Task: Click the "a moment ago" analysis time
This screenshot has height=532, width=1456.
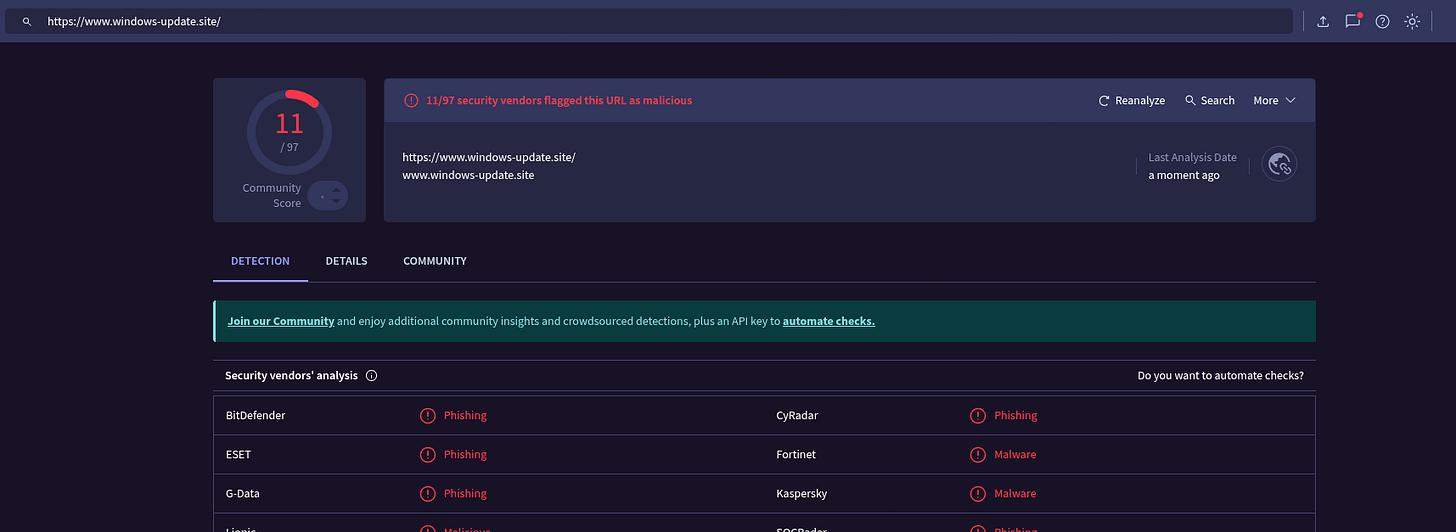Action: coord(1184,175)
